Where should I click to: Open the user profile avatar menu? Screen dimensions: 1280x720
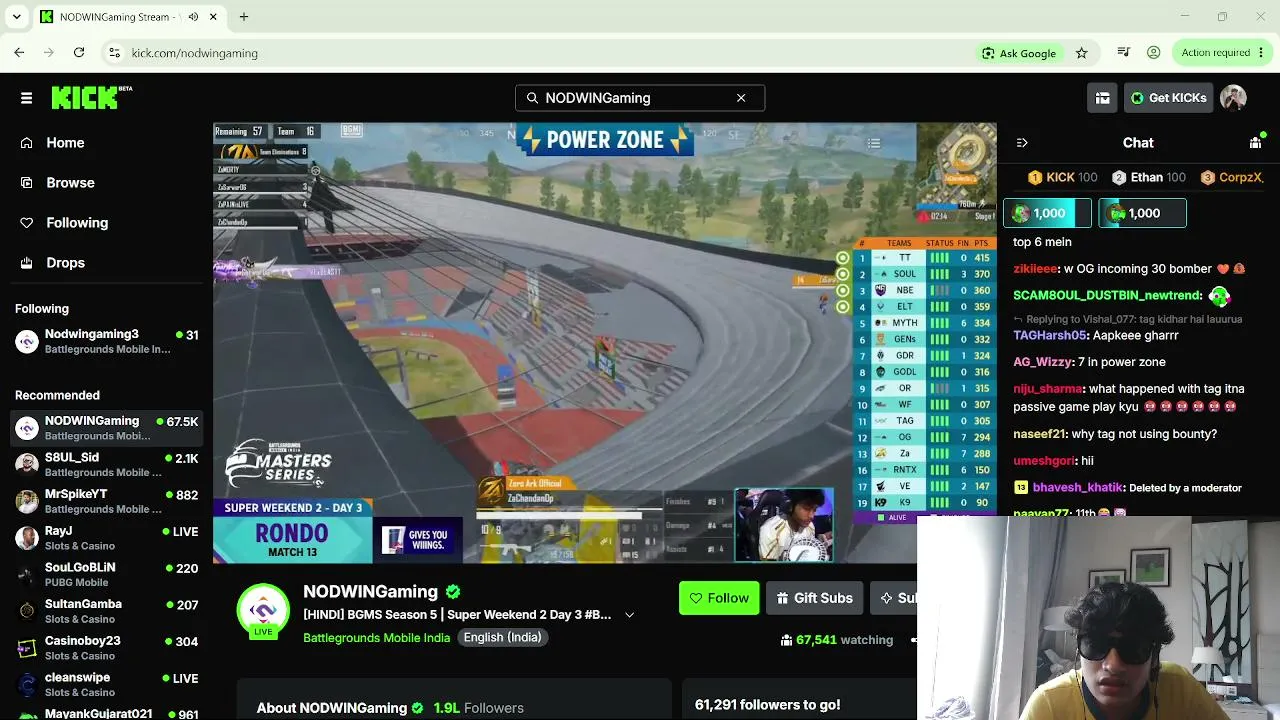coord(1233,98)
